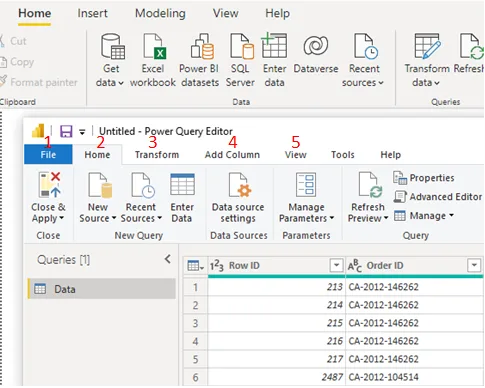Select row number 1 in grid
Screen dimensions: 485x388
point(196,287)
